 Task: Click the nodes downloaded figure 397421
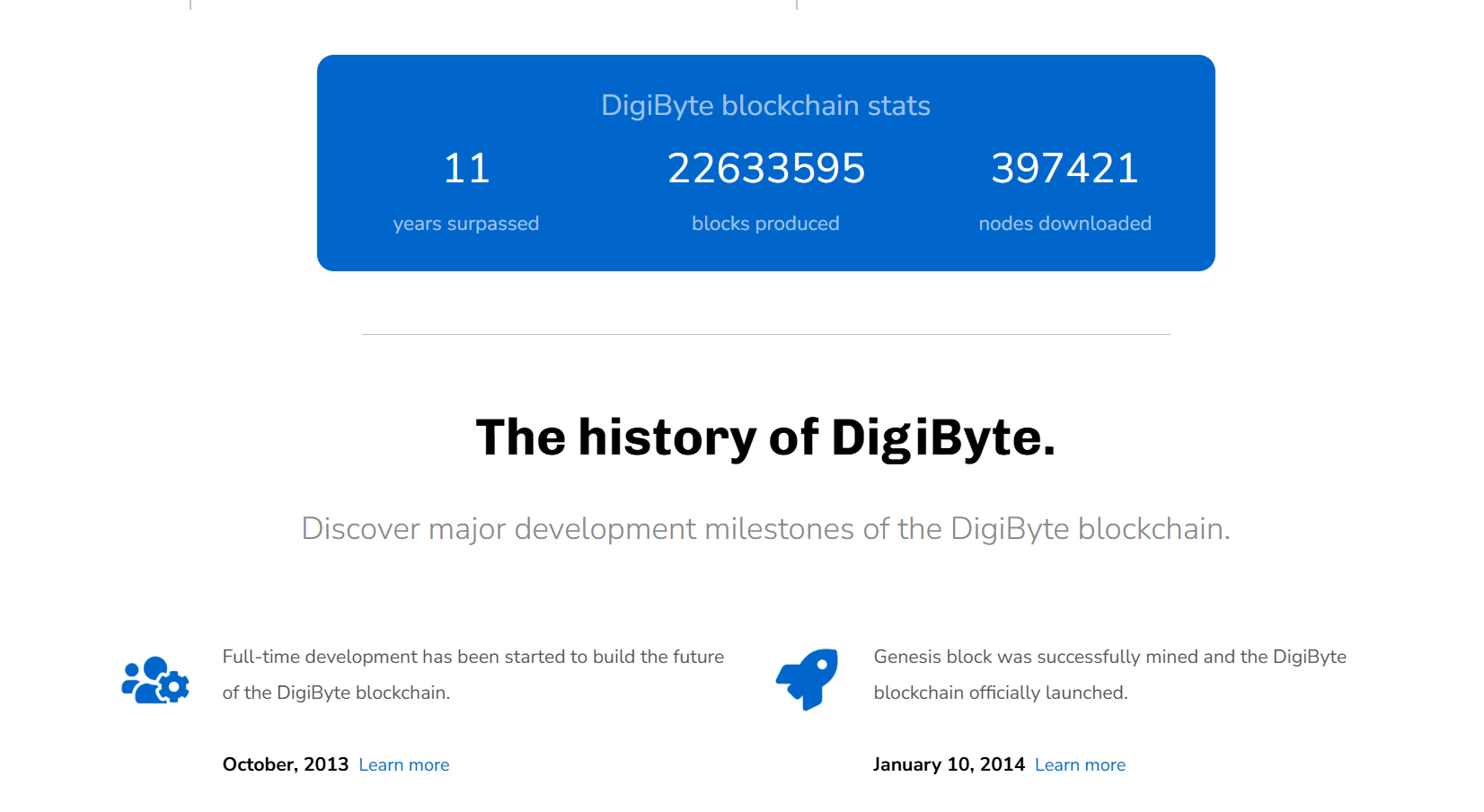1064,169
